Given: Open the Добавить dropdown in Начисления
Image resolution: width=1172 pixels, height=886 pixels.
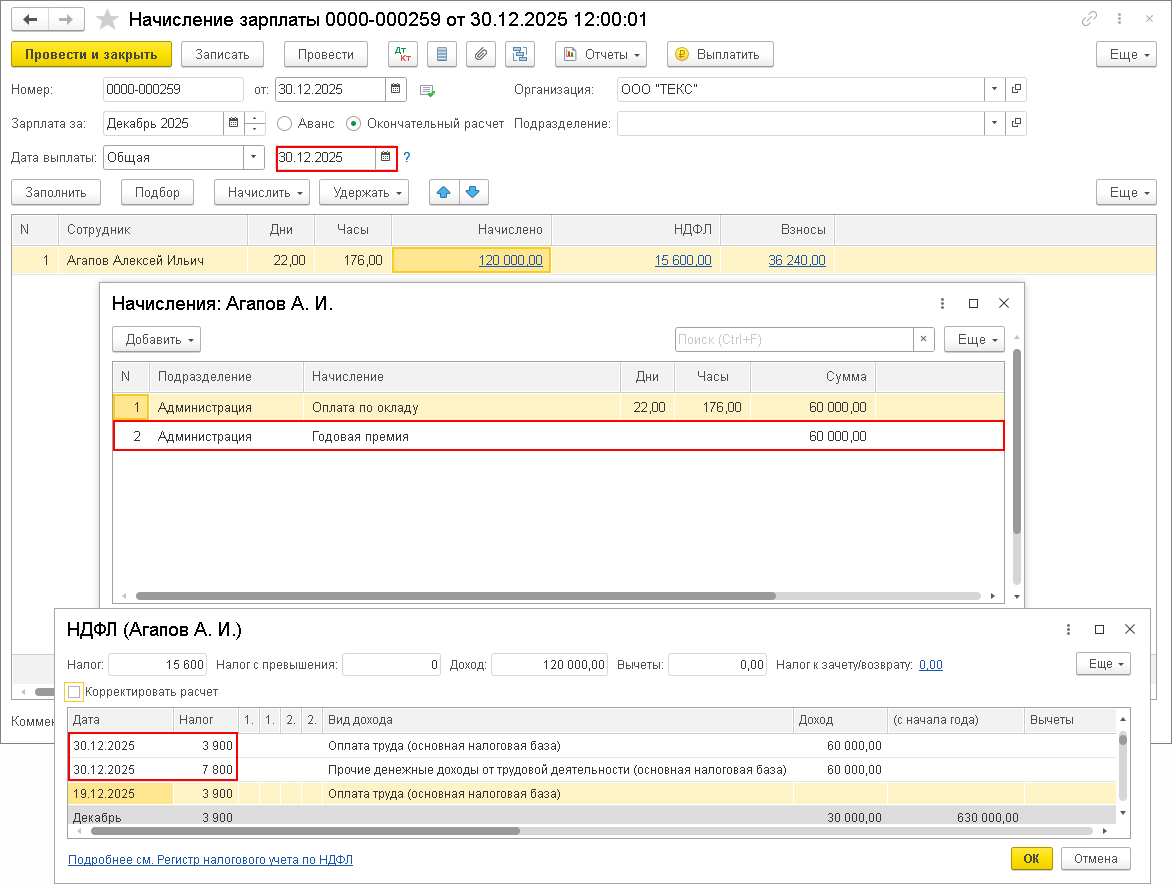Looking at the screenshot, I should (156, 339).
